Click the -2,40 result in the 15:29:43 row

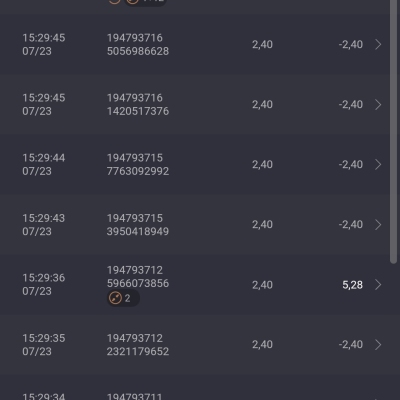pyautogui.click(x=351, y=224)
